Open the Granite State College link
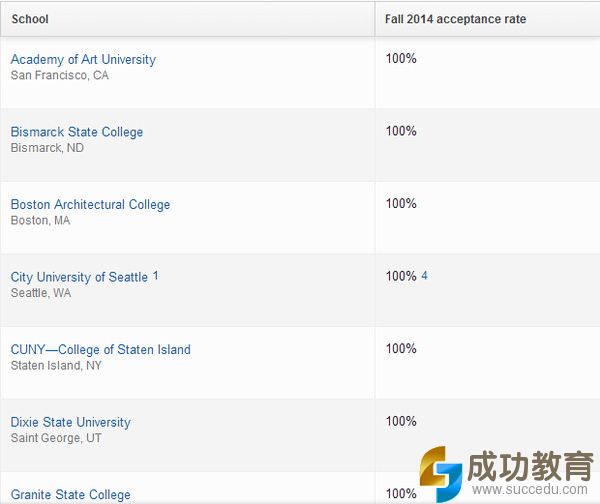 (70, 494)
